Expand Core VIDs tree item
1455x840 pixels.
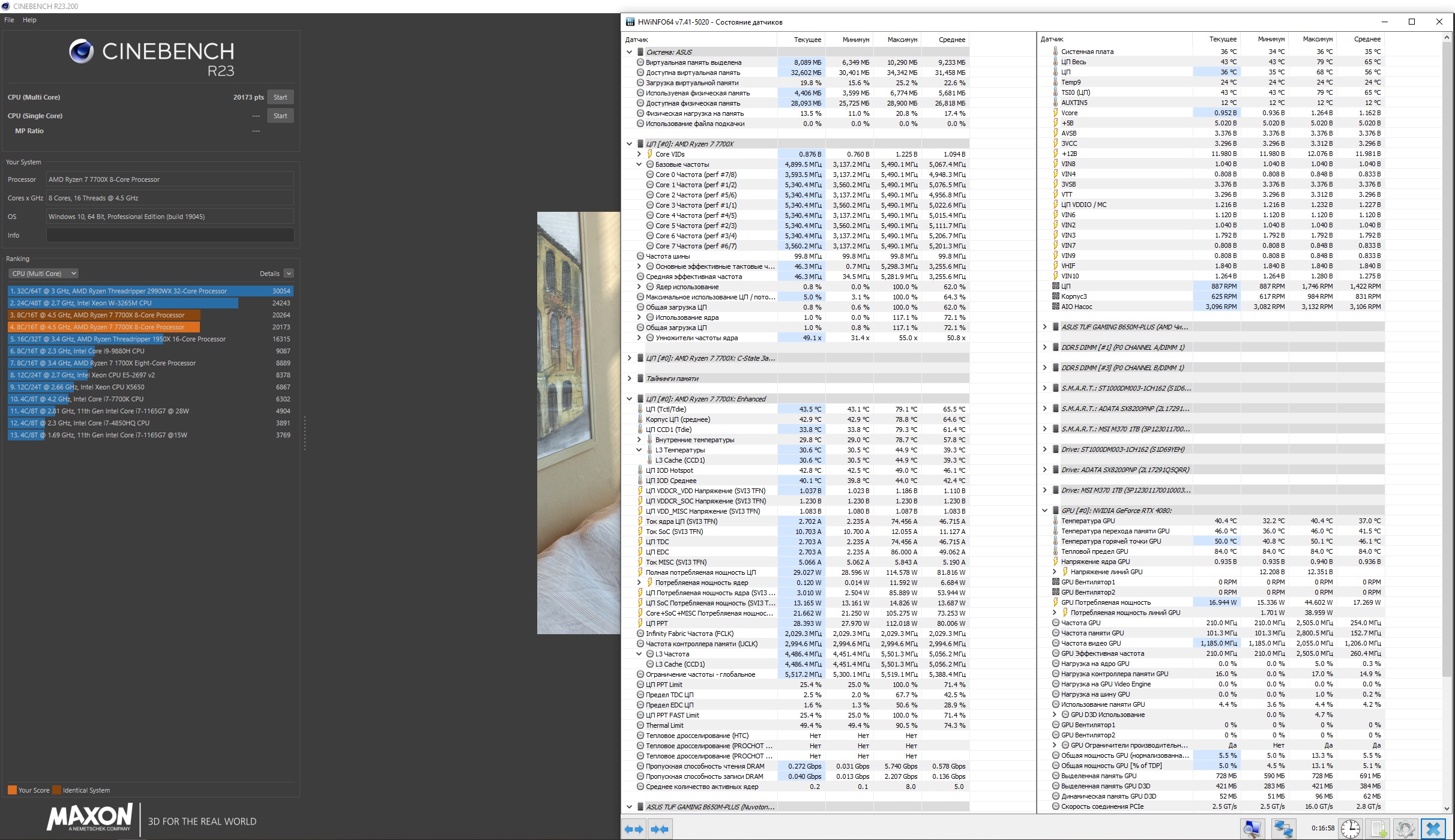pos(639,154)
